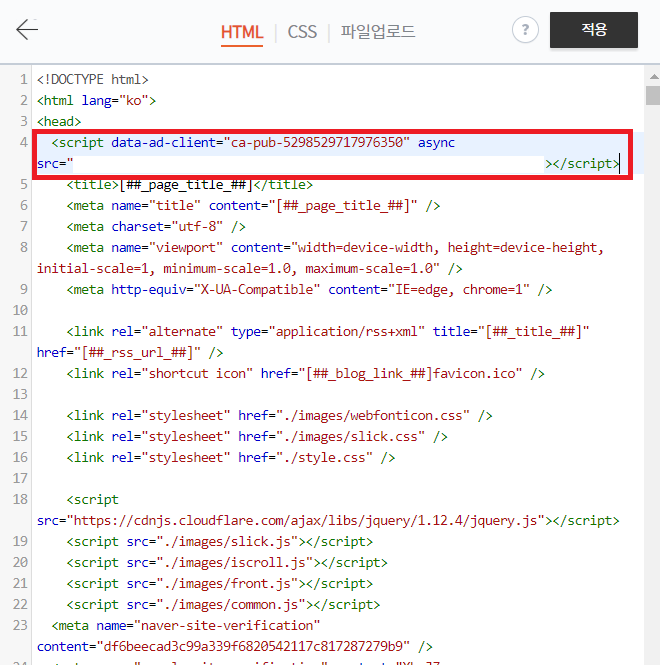Image resolution: width=660 pixels, height=665 pixels.
Task: Switch to the CSS tab
Action: coord(302,32)
